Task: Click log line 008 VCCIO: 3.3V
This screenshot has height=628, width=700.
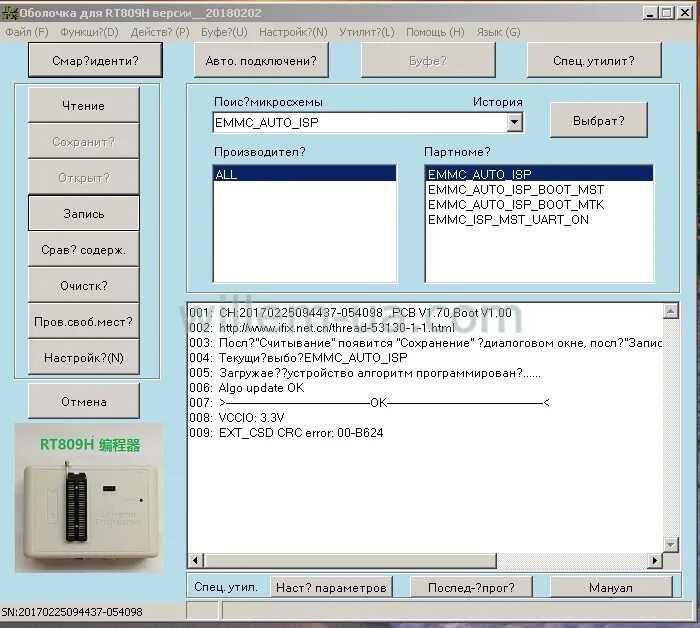Action: [x=237, y=417]
